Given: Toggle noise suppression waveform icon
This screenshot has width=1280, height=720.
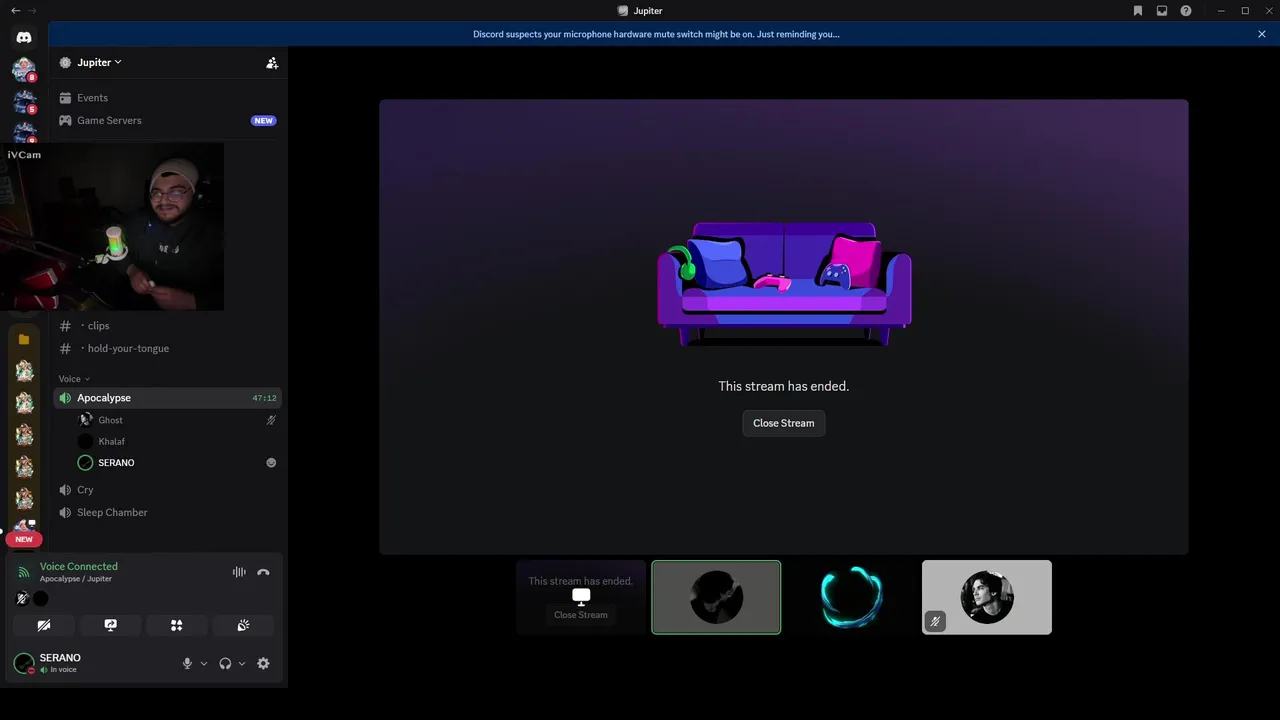Looking at the screenshot, I should pyautogui.click(x=239, y=572).
